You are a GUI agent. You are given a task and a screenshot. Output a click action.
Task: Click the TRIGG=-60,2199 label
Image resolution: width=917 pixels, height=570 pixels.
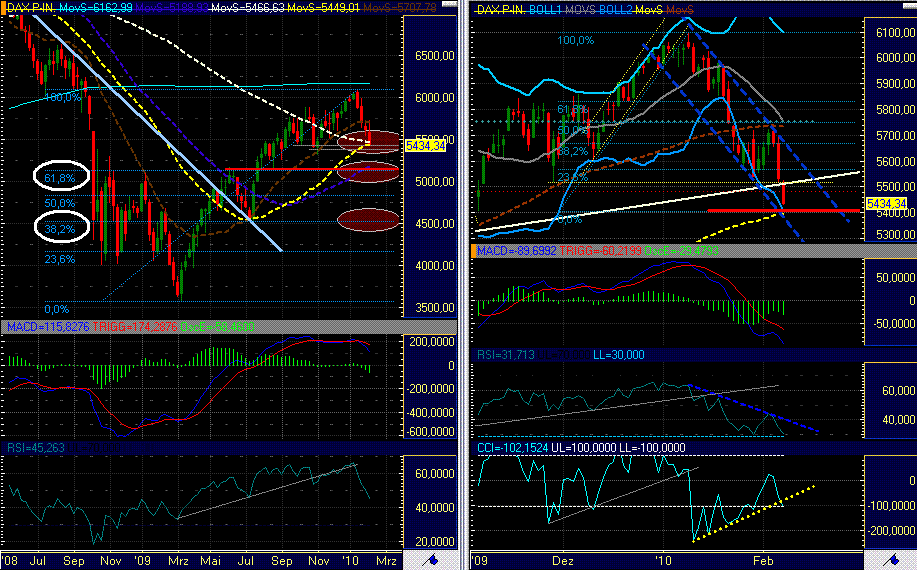601,251
